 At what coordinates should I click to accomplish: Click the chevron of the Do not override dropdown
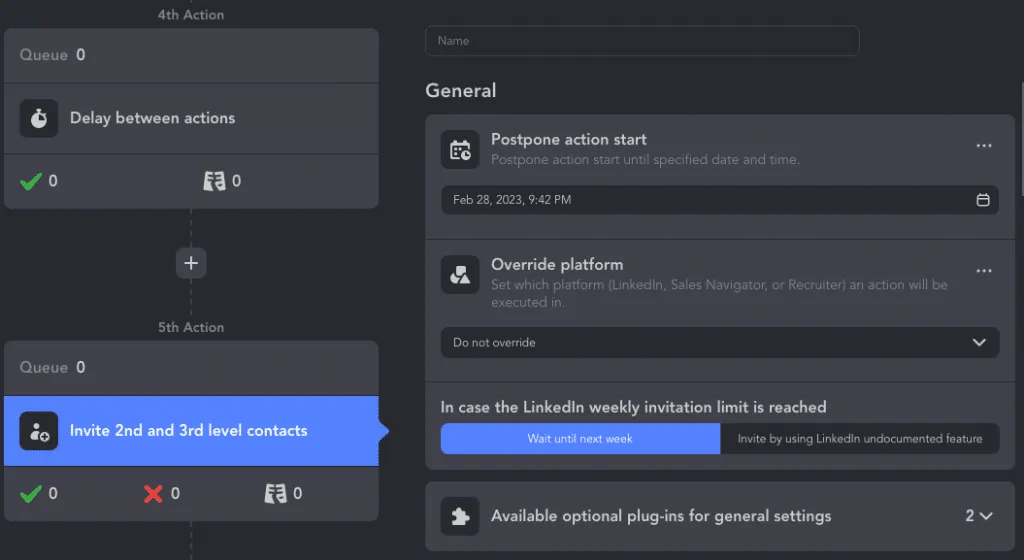[x=979, y=343]
